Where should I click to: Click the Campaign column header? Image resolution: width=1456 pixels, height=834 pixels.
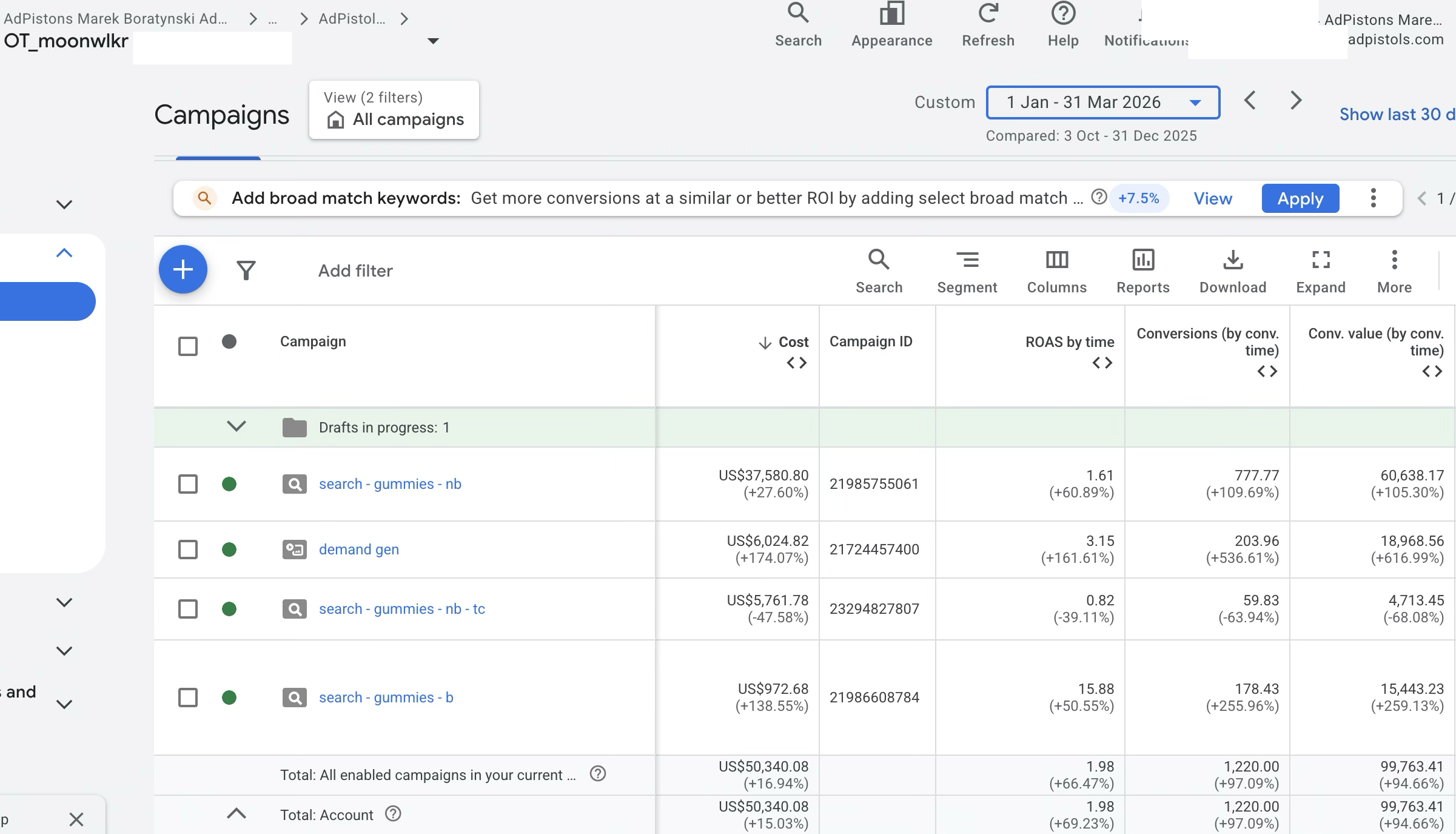tap(313, 341)
